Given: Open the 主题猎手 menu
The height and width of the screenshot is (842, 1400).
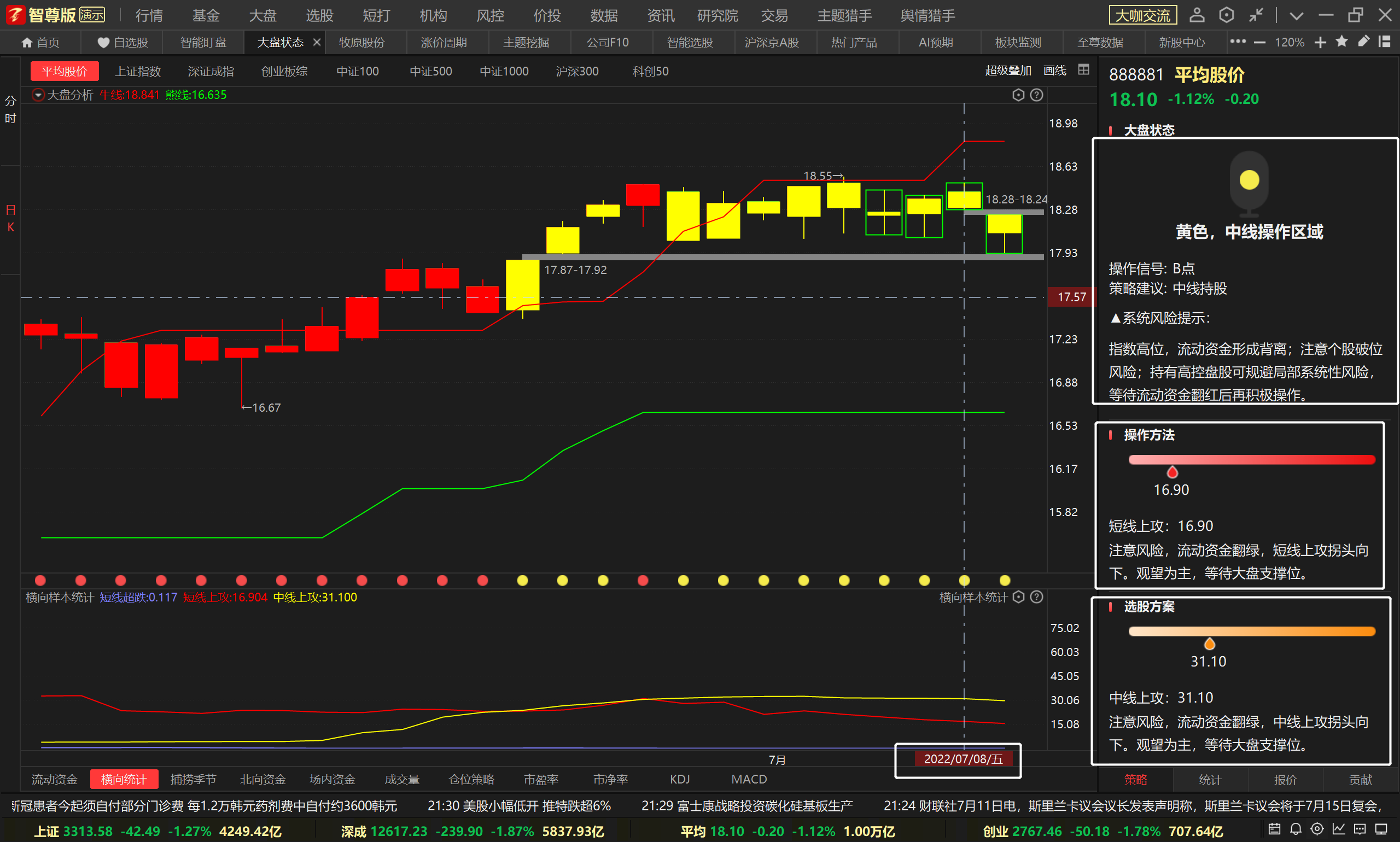Looking at the screenshot, I should (x=844, y=15).
